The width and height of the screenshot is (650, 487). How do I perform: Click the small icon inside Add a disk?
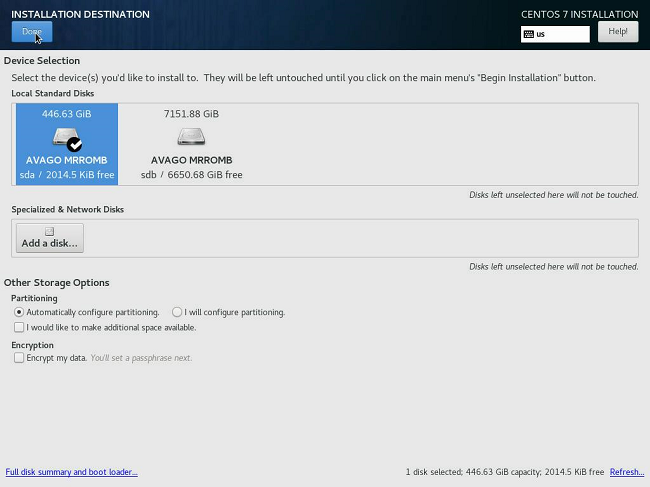pyautogui.click(x=49, y=232)
